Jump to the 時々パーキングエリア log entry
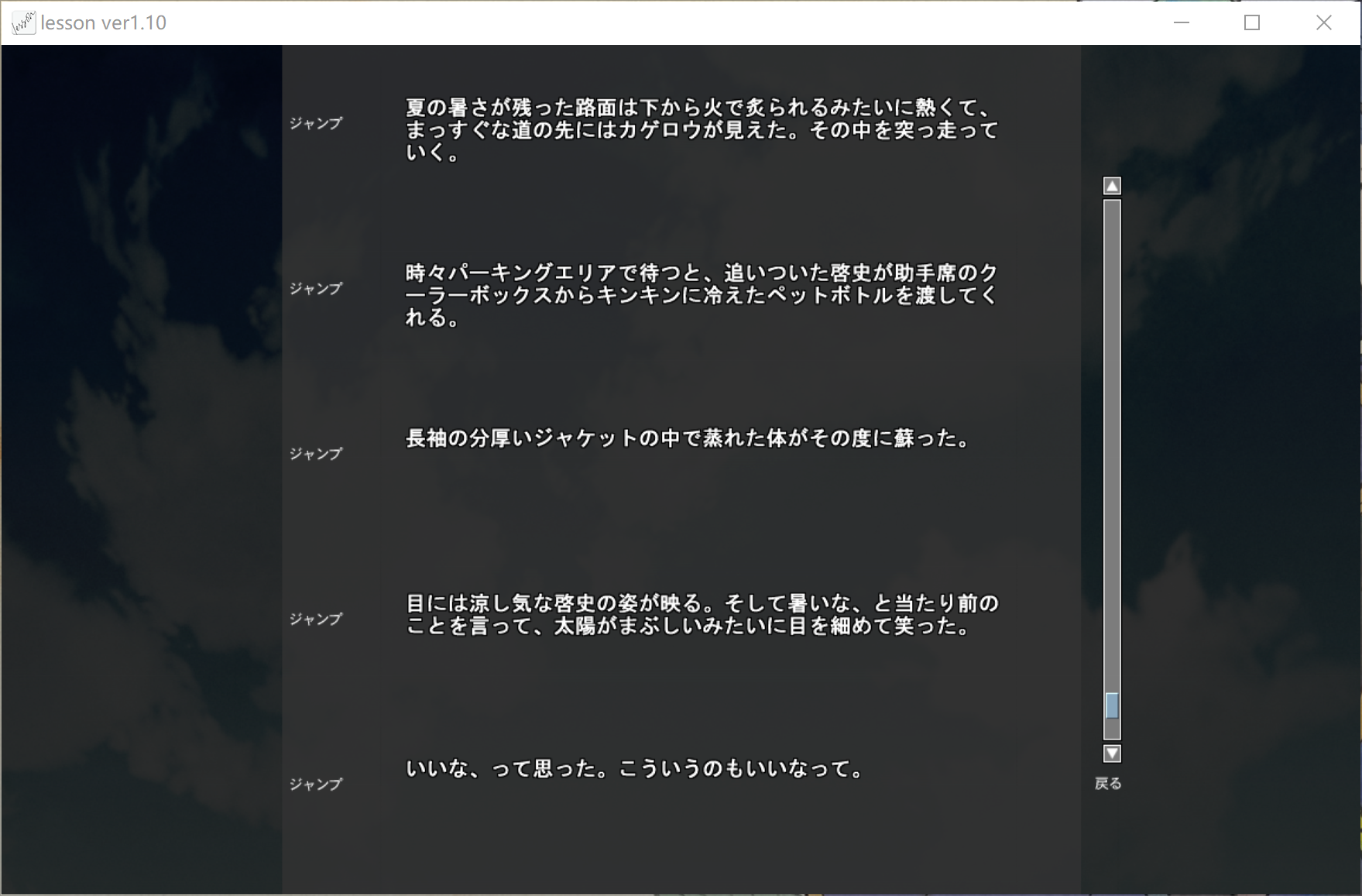This screenshot has height=896, width=1362. point(315,288)
